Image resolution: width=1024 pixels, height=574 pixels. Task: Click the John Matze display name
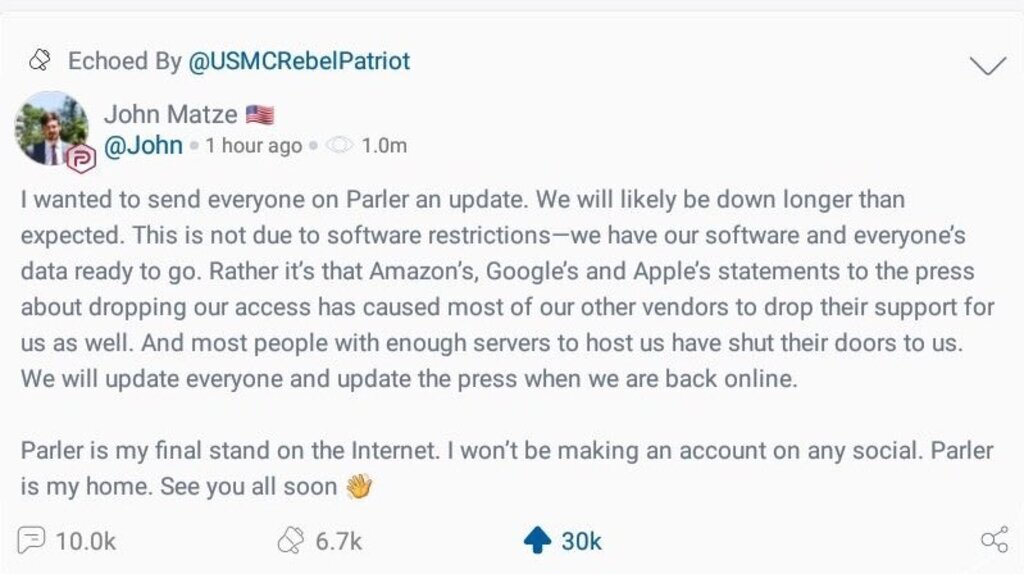(x=170, y=114)
